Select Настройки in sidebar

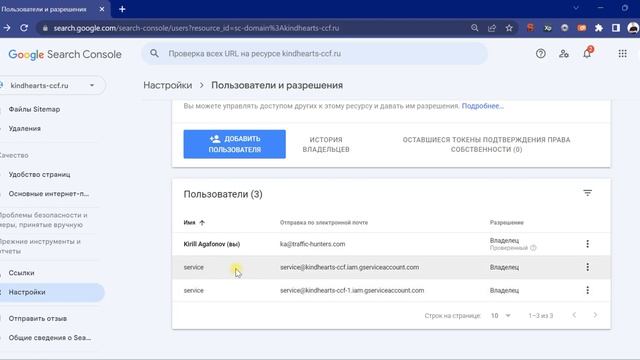click(52, 292)
